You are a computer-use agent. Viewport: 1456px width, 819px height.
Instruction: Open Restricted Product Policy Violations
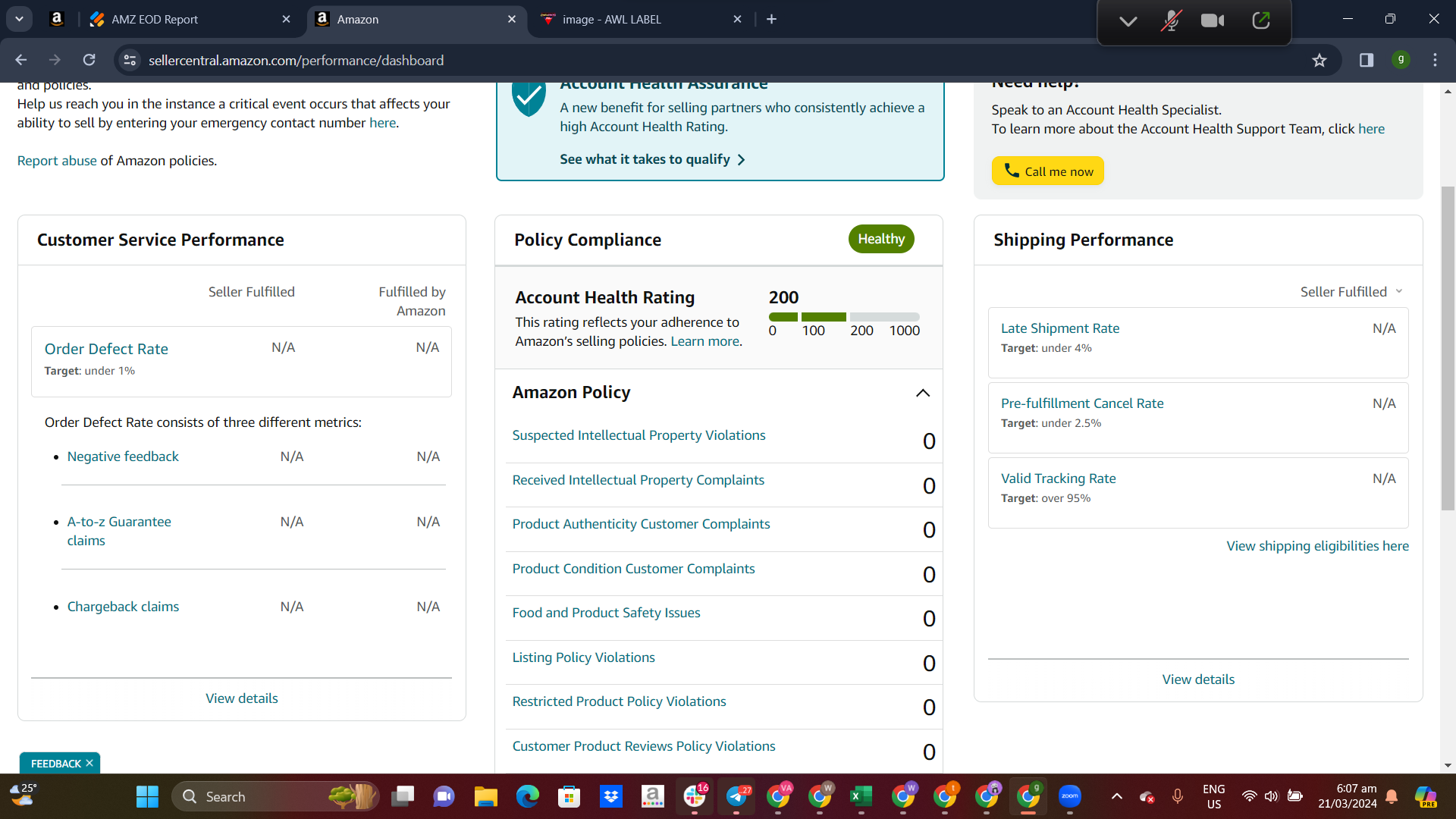click(x=619, y=701)
